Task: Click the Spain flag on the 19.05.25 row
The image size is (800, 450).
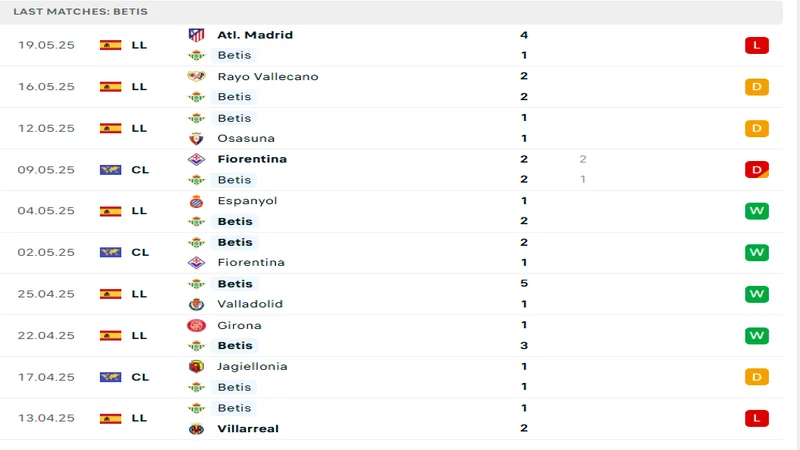Action: [x=110, y=45]
